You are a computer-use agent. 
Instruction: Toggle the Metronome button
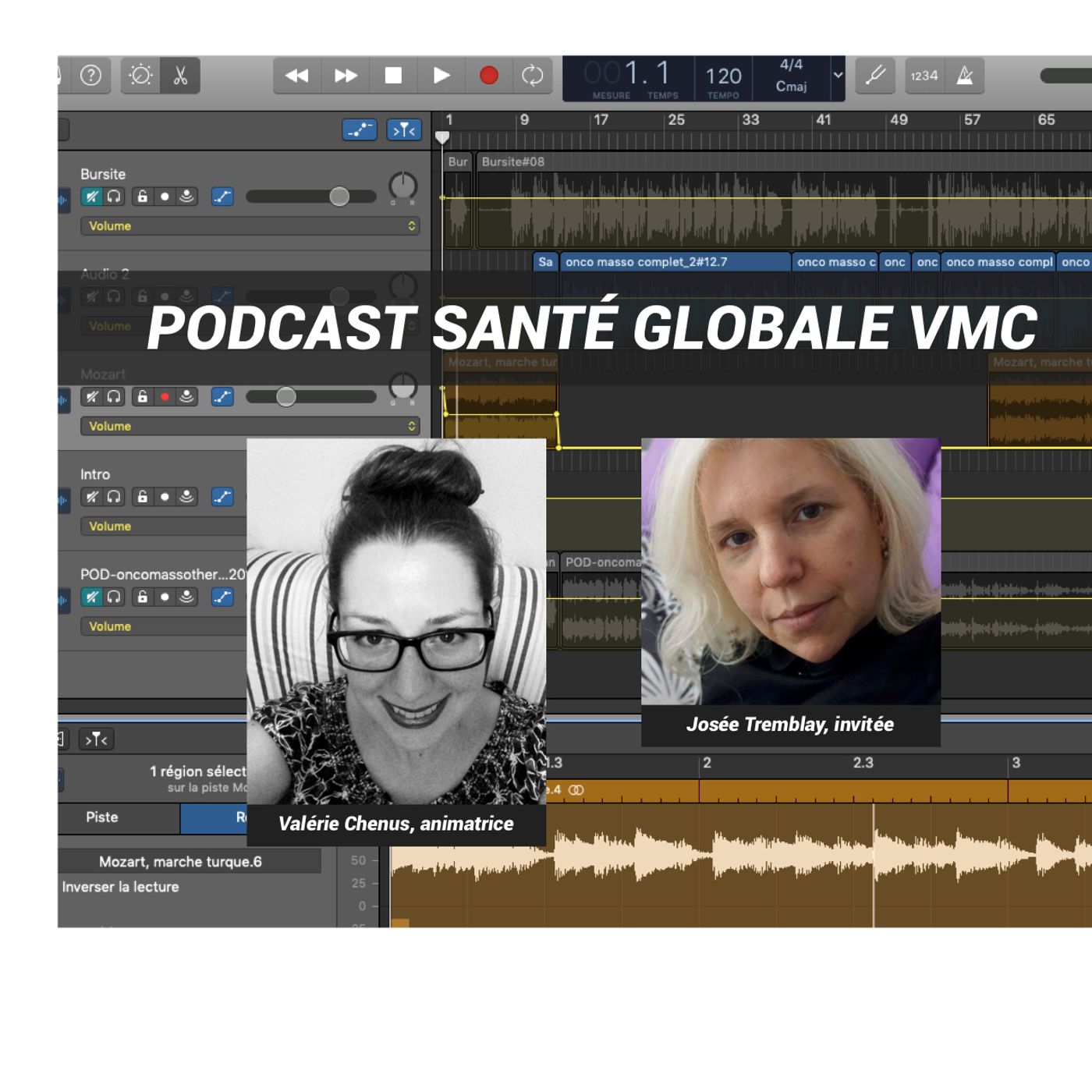click(x=965, y=76)
